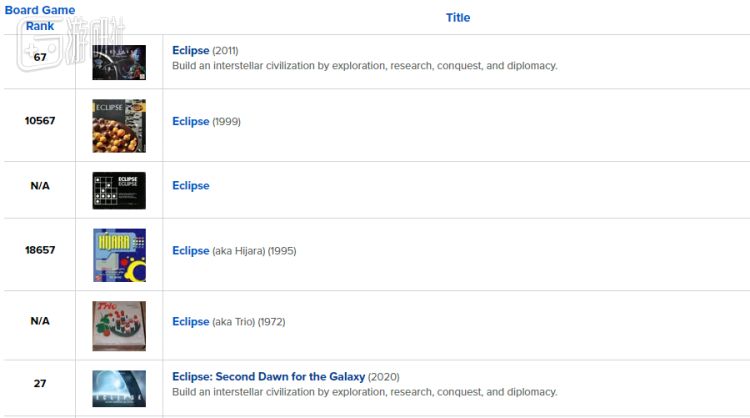Select the rank value 18657
Screen dimensions: 750x418
(x=40, y=250)
